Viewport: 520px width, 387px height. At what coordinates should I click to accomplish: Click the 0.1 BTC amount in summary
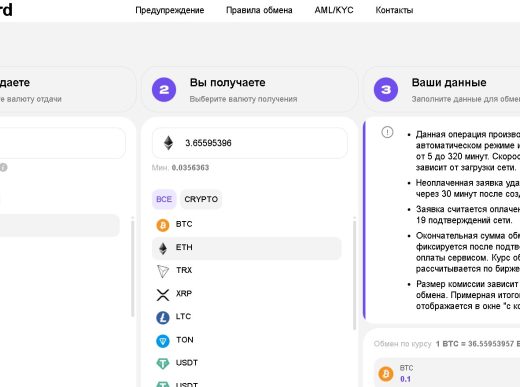tap(405, 379)
